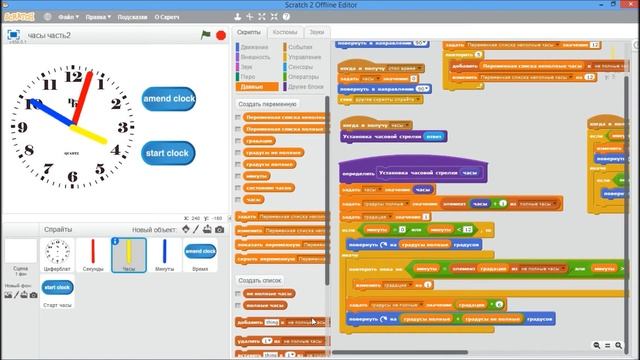The width and height of the screenshot is (640, 360).
Task: Paint a new backdrop brush icon
Action: [x=16, y=295]
